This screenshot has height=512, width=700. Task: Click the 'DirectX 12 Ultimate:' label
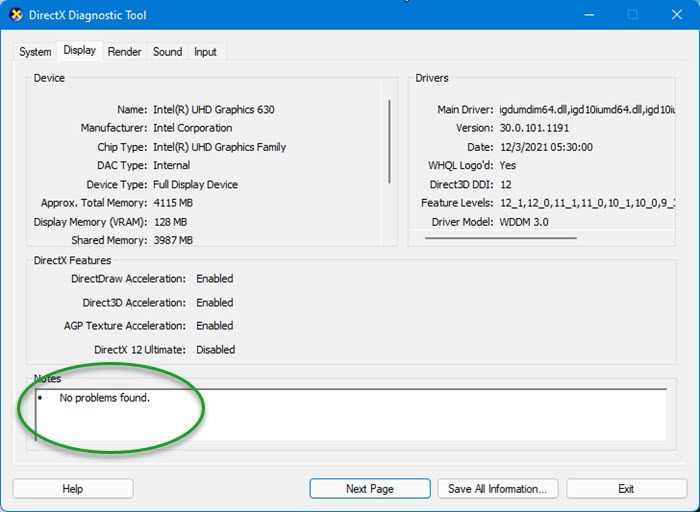point(140,350)
